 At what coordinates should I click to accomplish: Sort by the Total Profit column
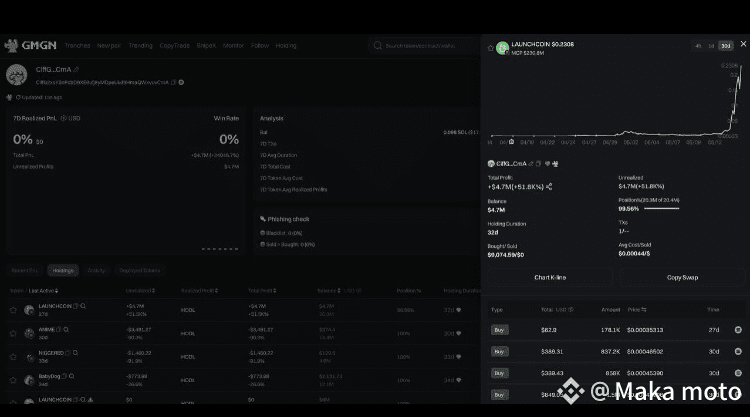[x=262, y=291]
